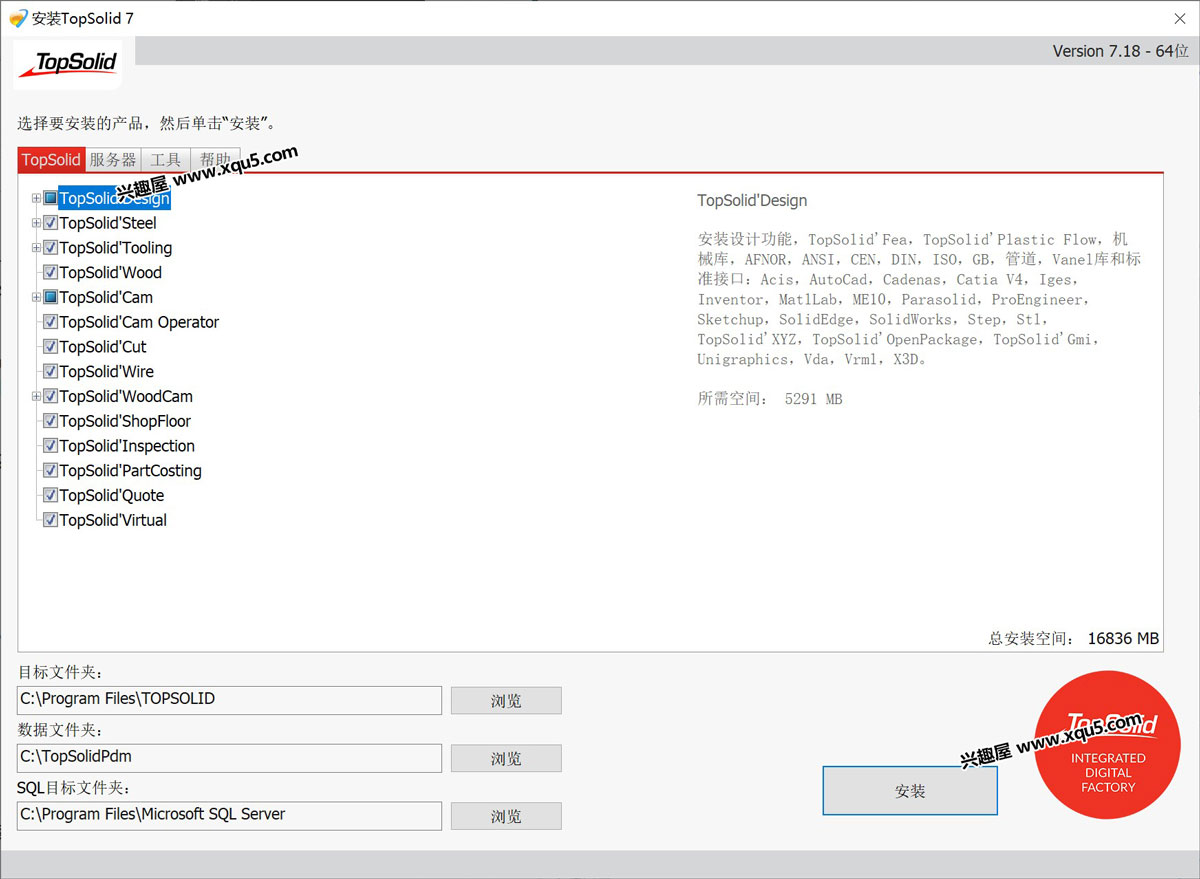This screenshot has height=879, width=1200.
Task: Close the installer window
Action: tap(1178, 18)
